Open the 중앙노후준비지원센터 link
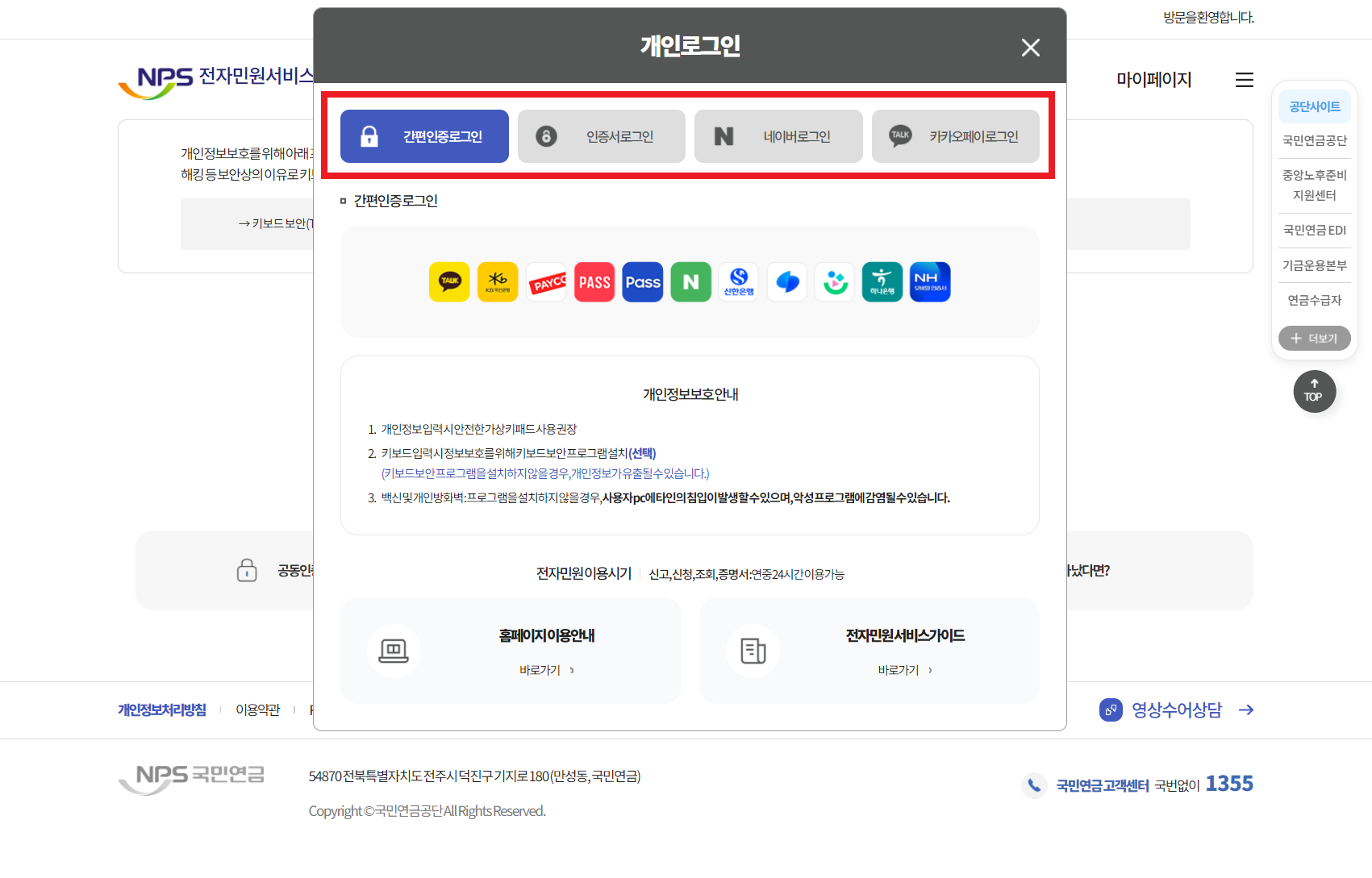 point(1315,185)
